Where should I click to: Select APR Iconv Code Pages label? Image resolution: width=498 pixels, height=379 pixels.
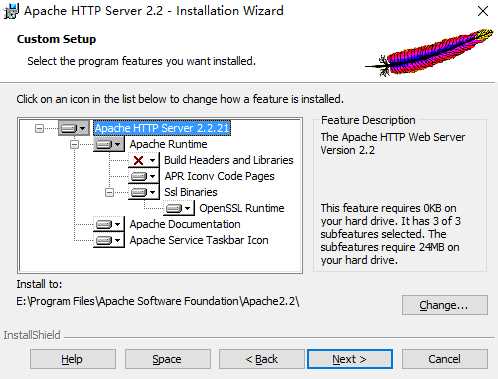[x=219, y=176]
